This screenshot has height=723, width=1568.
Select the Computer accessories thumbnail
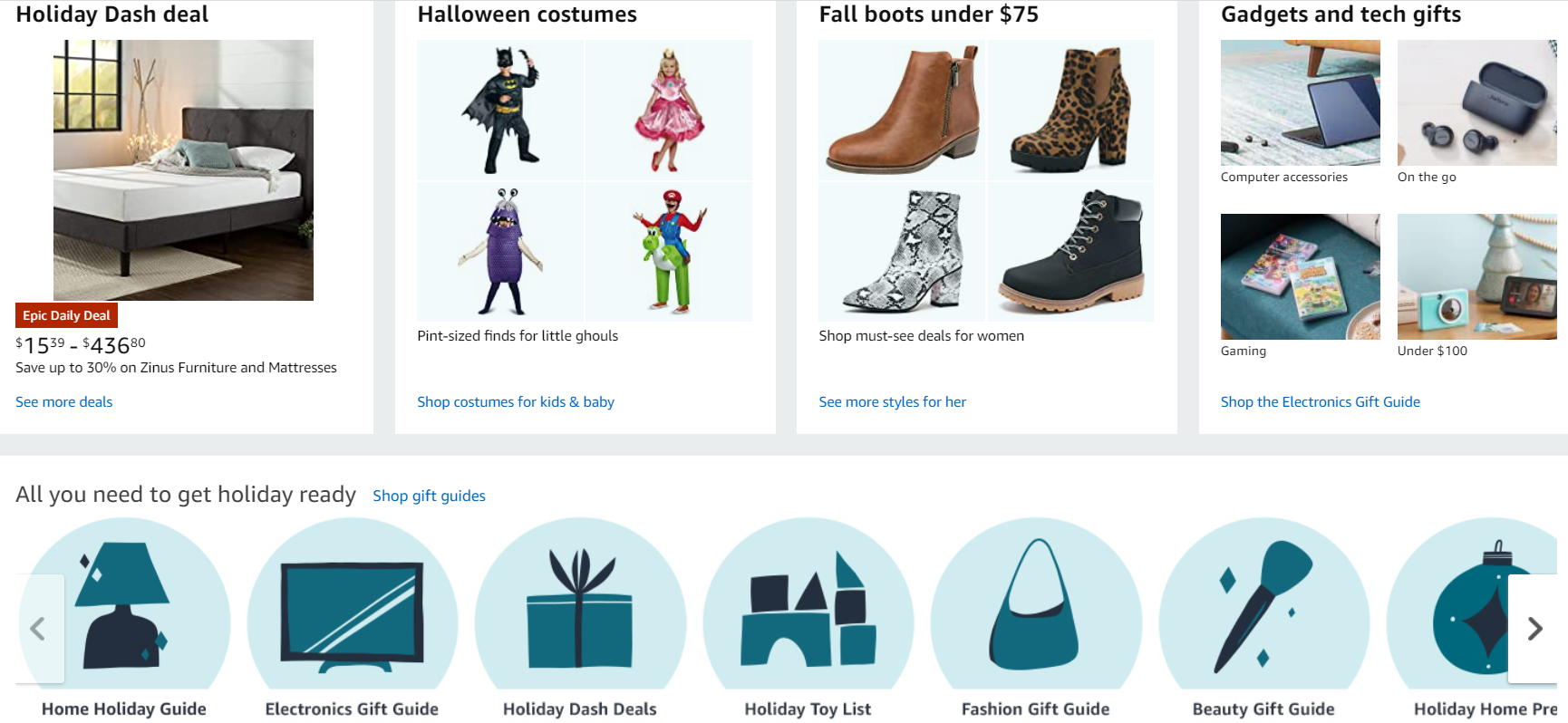coord(1300,102)
